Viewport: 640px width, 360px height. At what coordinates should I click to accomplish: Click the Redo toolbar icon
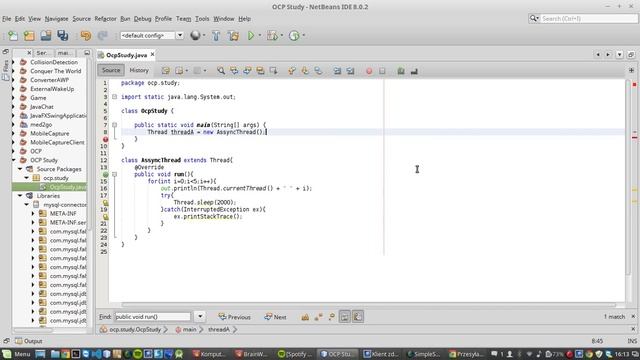[x=102, y=36]
